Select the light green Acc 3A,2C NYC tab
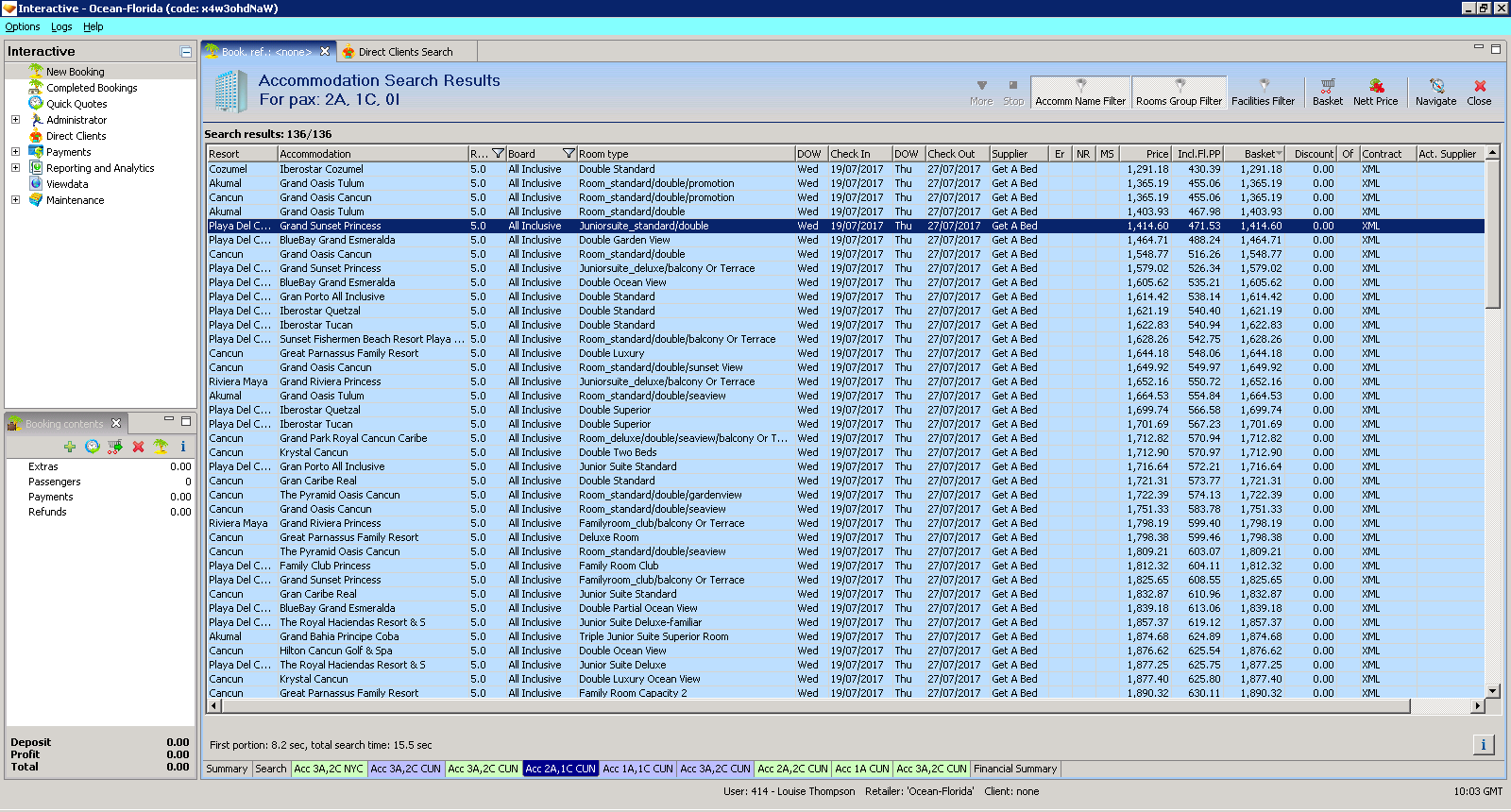Image resolution: width=1511 pixels, height=812 pixels. coord(328,769)
